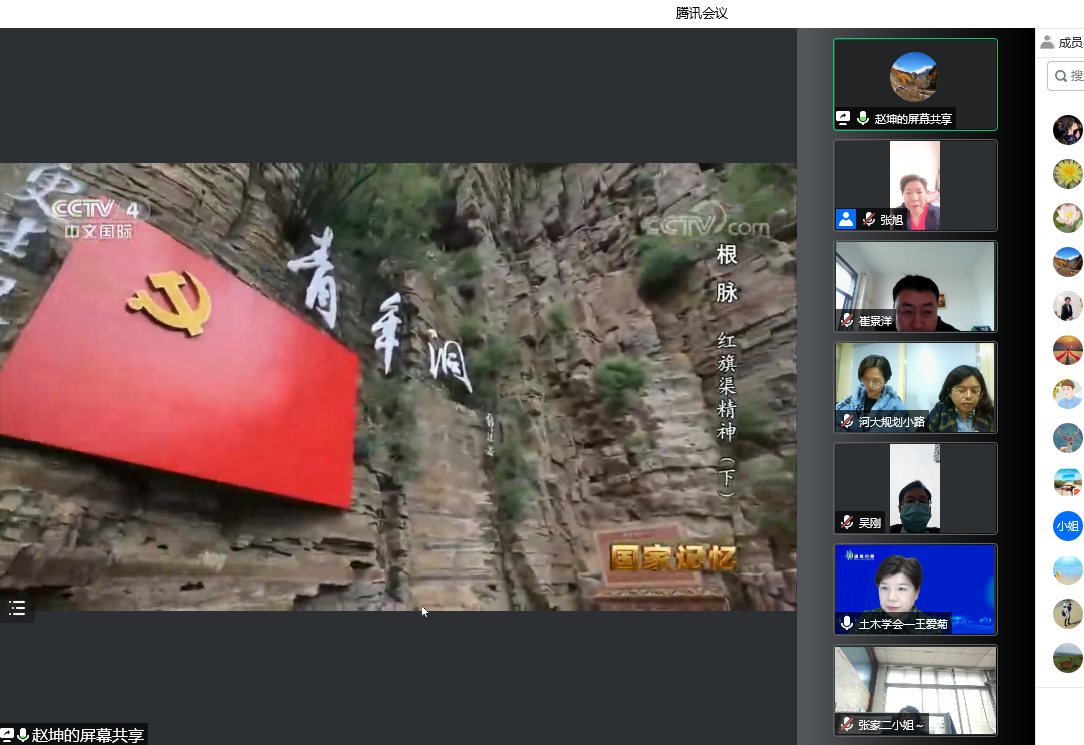This screenshot has height=745, width=1084.
Task: Click the 崔景洋 name label
Action: (x=875, y=321)
